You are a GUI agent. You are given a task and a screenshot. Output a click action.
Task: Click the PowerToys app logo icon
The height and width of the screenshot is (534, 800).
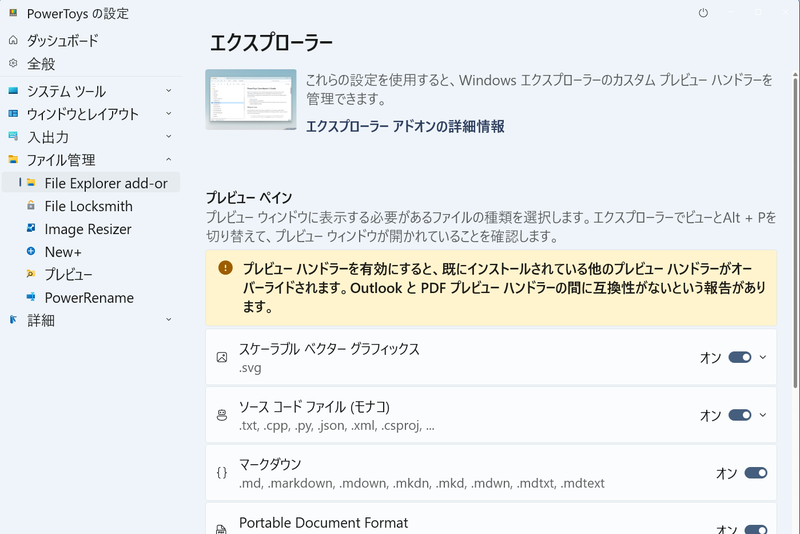coord(13,13)
